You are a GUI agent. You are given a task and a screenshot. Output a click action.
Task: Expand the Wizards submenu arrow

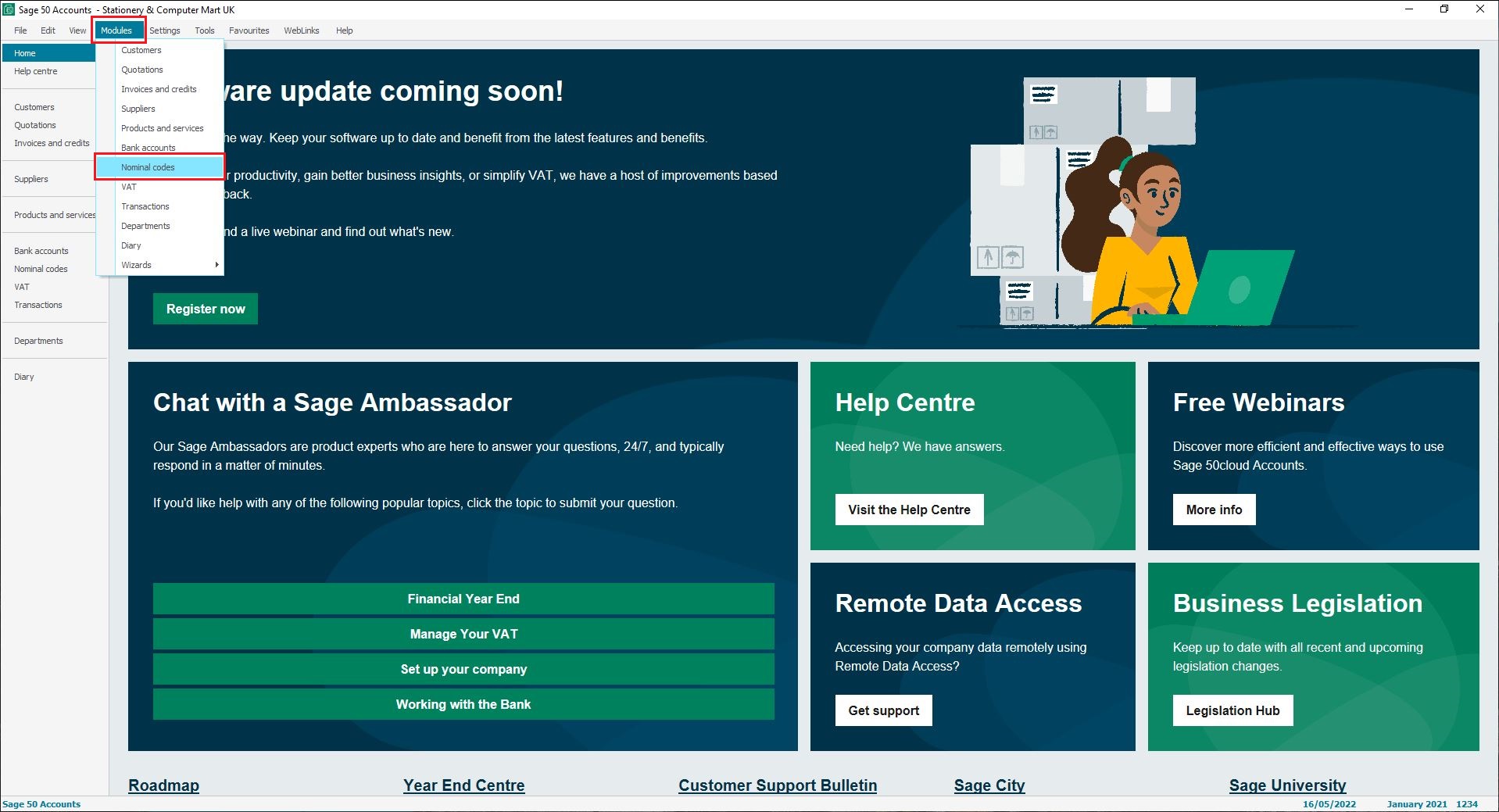(x=216, y=265)
